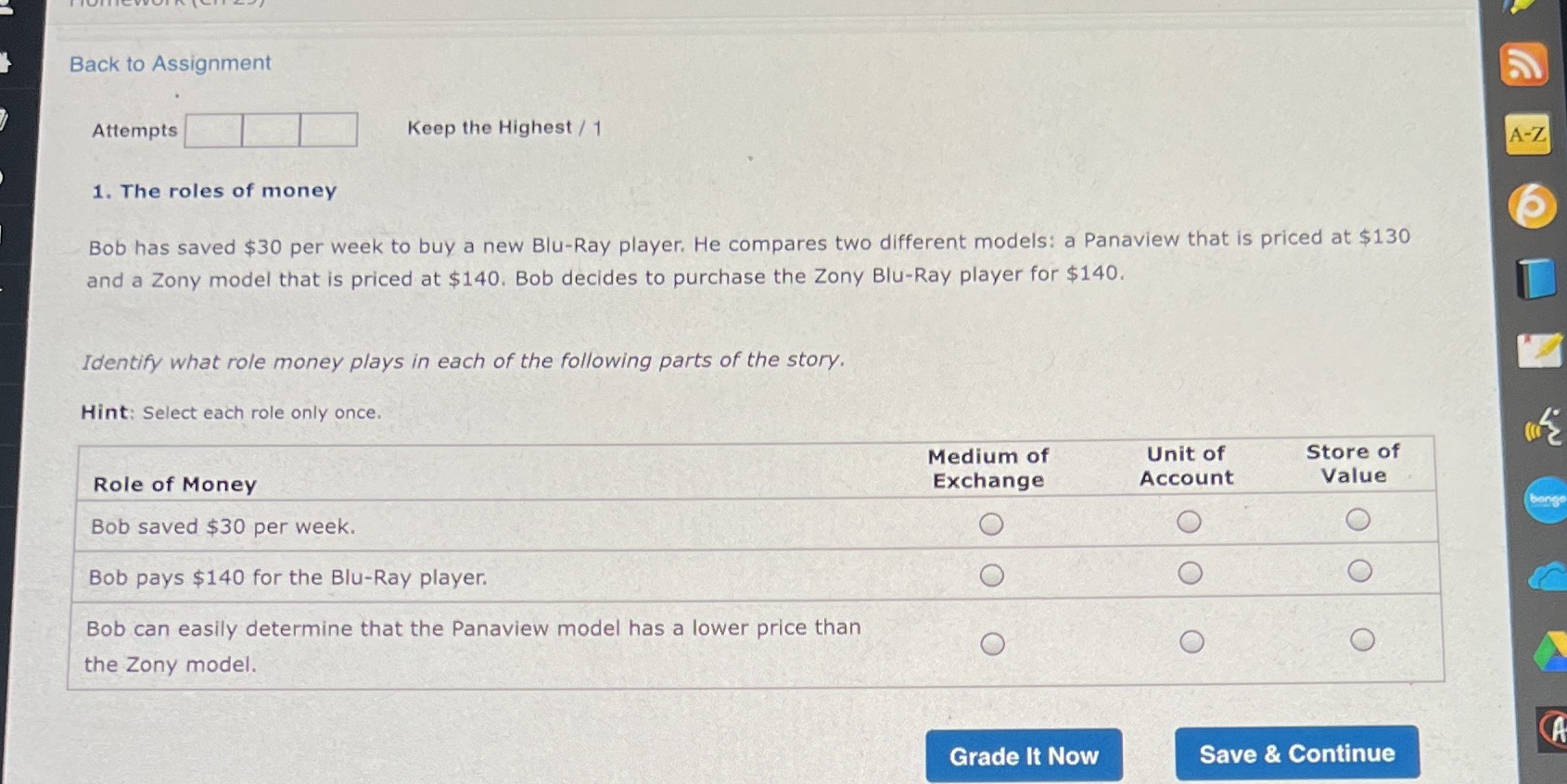Open the blue book/Dictionary app icon
Screen dimensions: 1567x784
pos(1532,273)
